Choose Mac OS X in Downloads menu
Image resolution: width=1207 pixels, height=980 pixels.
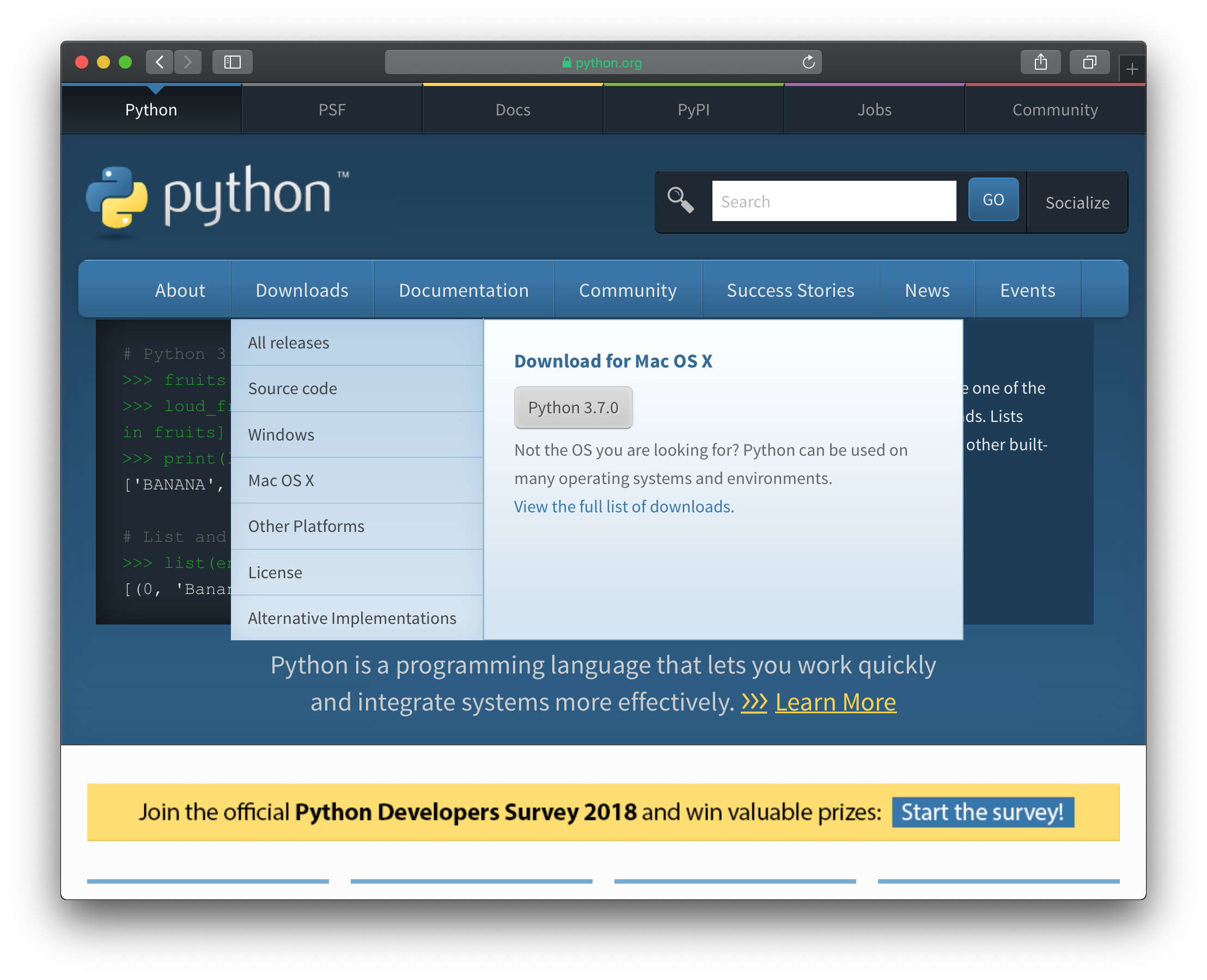(x=357, y=480)
